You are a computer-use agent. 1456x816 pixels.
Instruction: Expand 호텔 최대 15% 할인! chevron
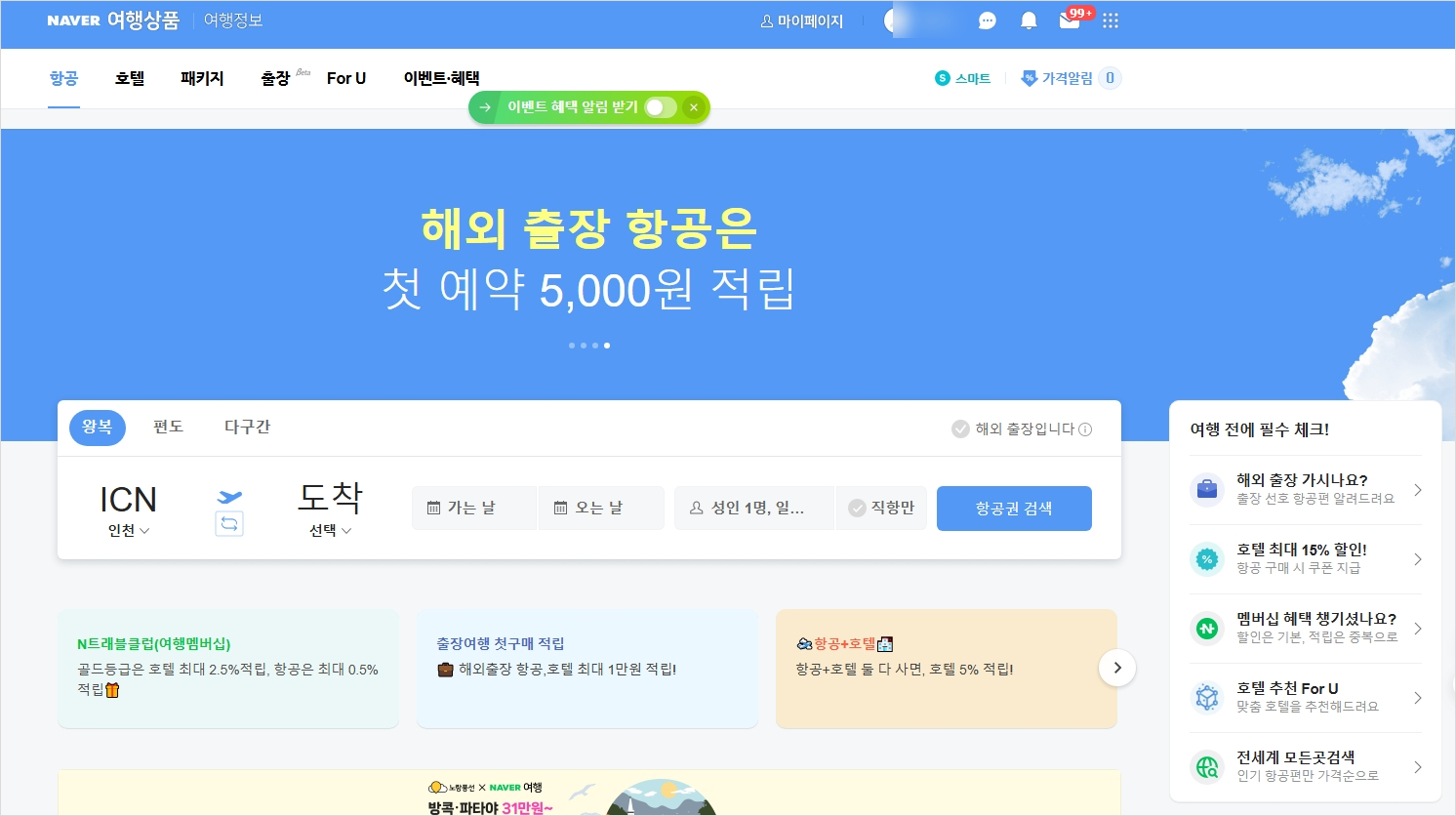[1418, 559]
